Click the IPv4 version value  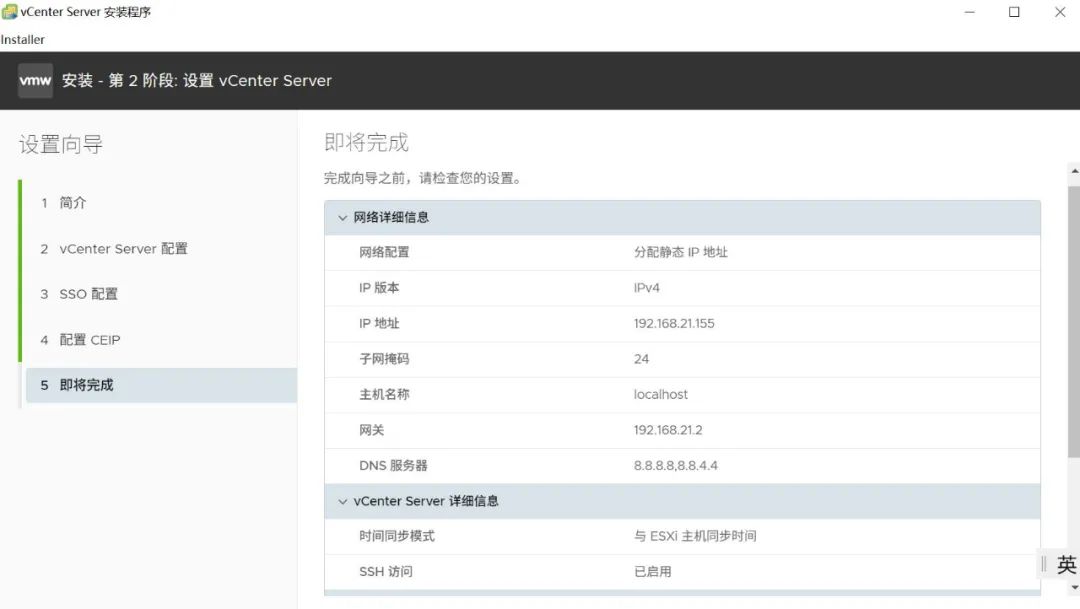coord(646,288)
